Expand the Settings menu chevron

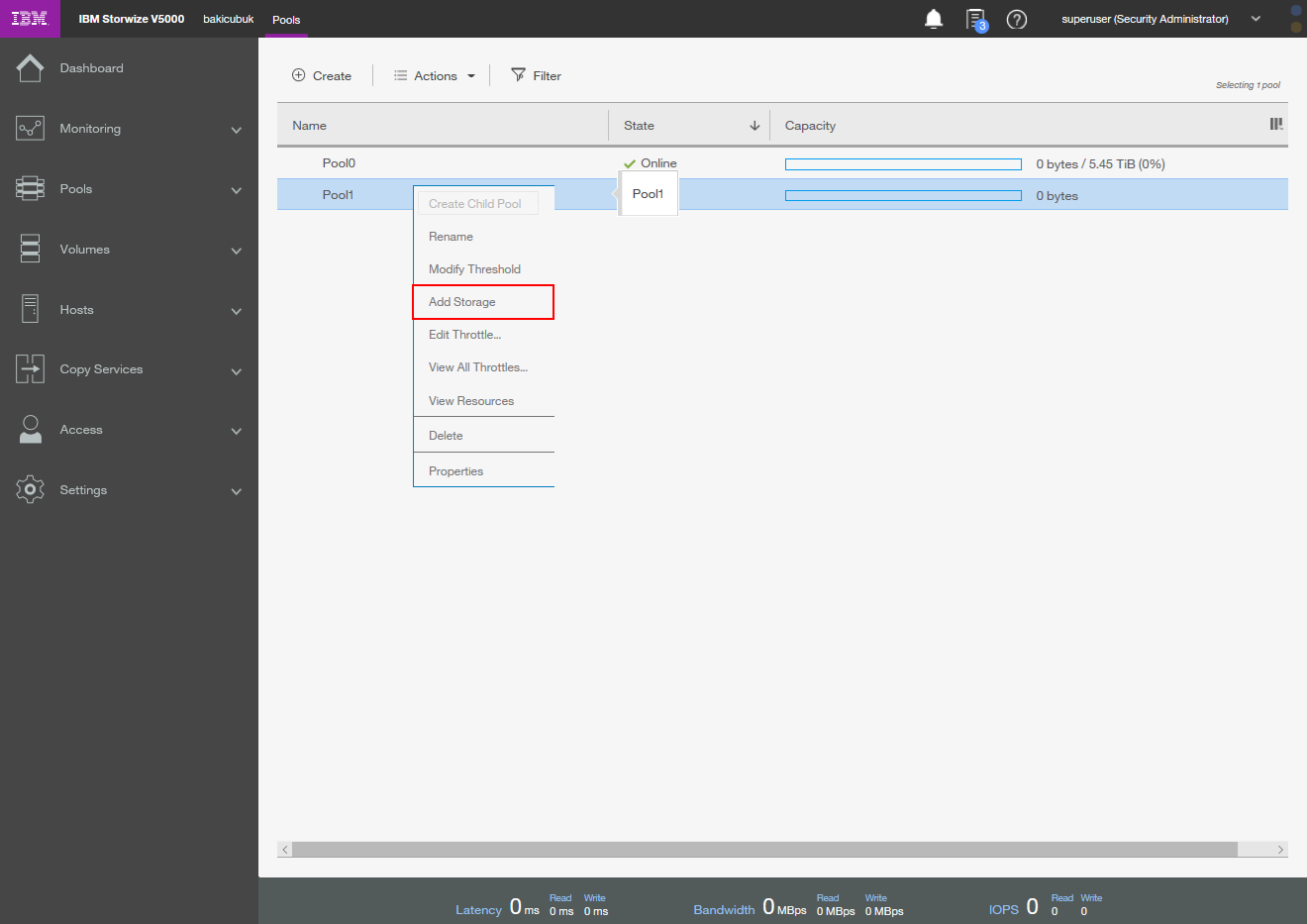236,491
